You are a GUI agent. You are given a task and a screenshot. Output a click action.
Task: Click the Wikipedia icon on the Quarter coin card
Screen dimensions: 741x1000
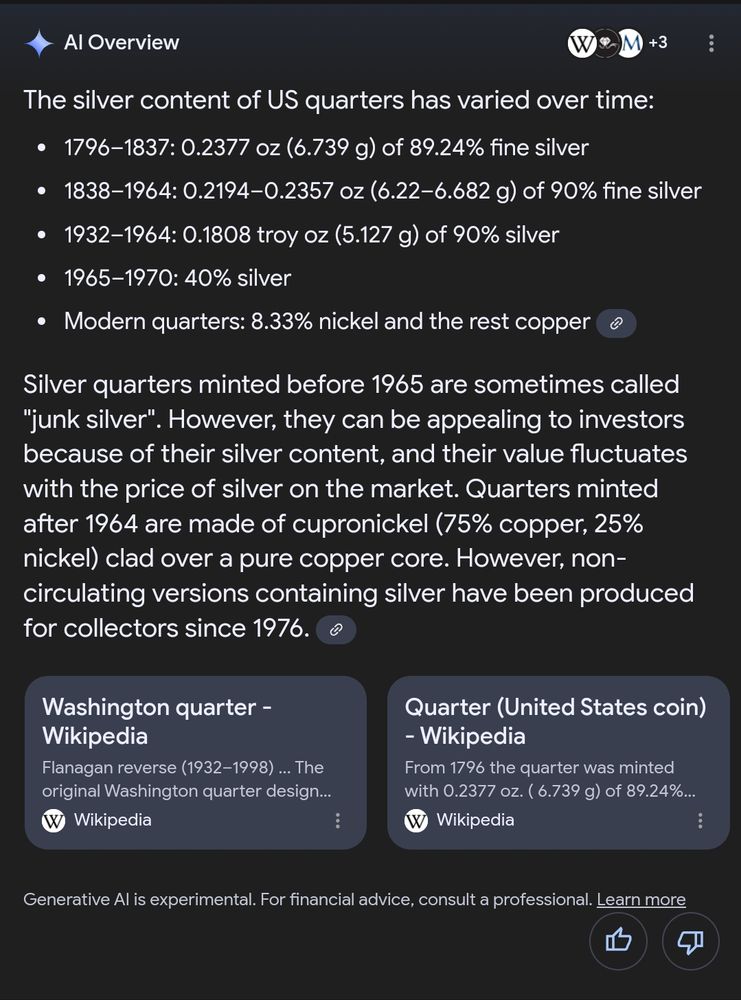[x=415, y=820]
